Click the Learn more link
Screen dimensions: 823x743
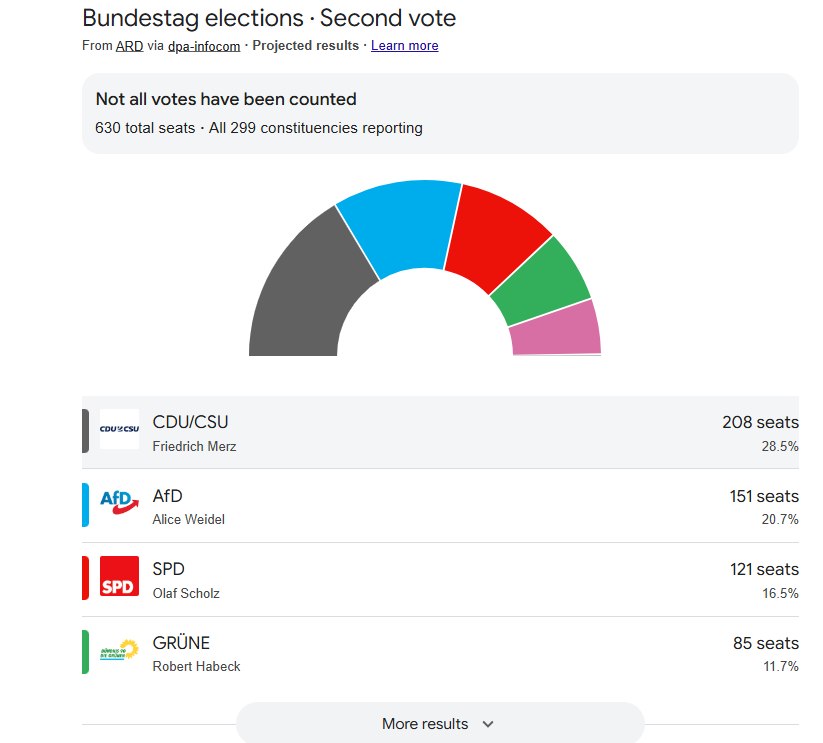point(404,46)
